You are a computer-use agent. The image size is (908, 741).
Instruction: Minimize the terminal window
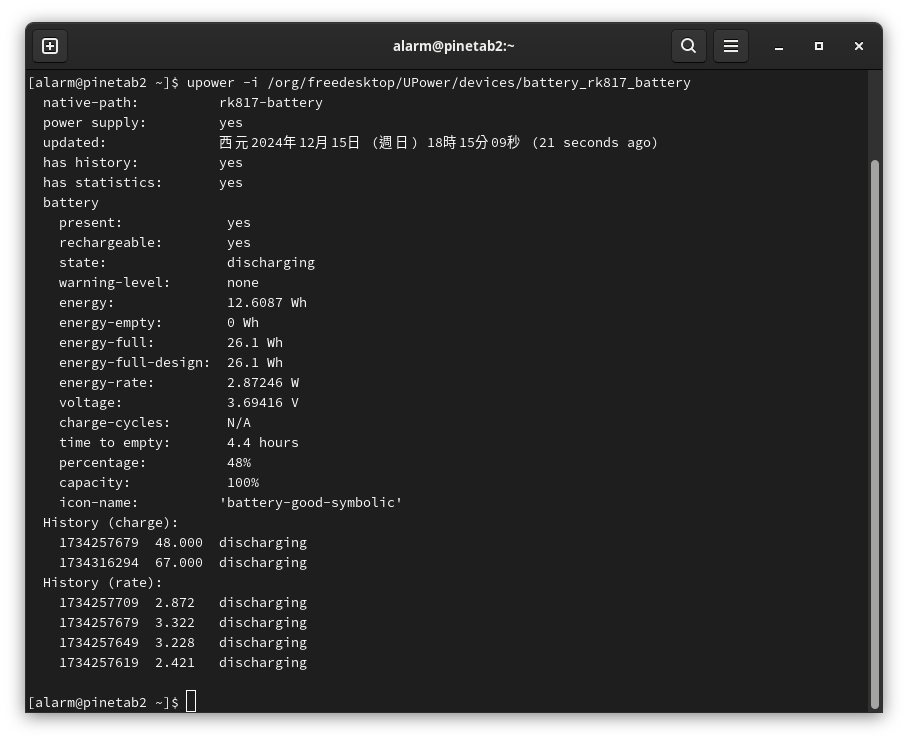click(779, 46)
